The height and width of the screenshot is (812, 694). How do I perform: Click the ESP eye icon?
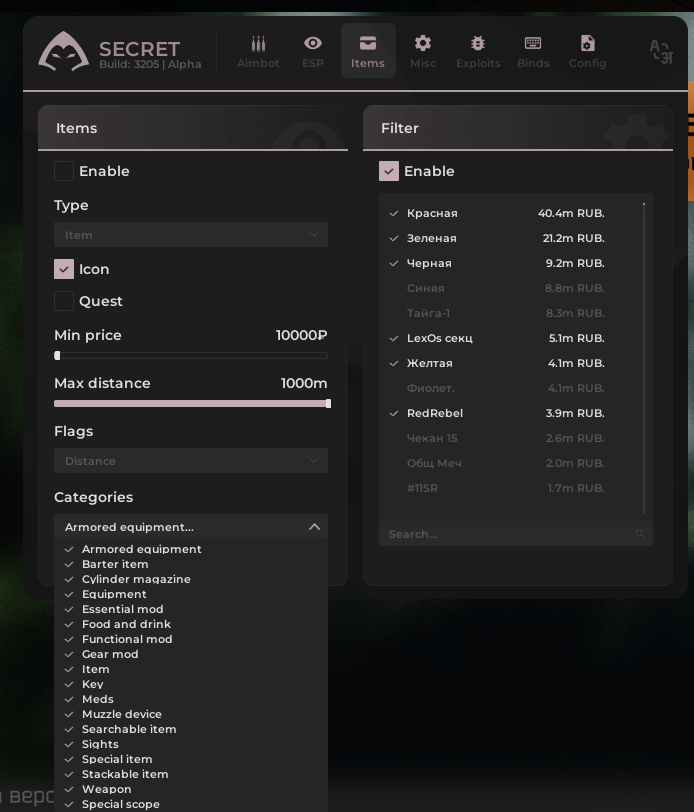point(313,43)
